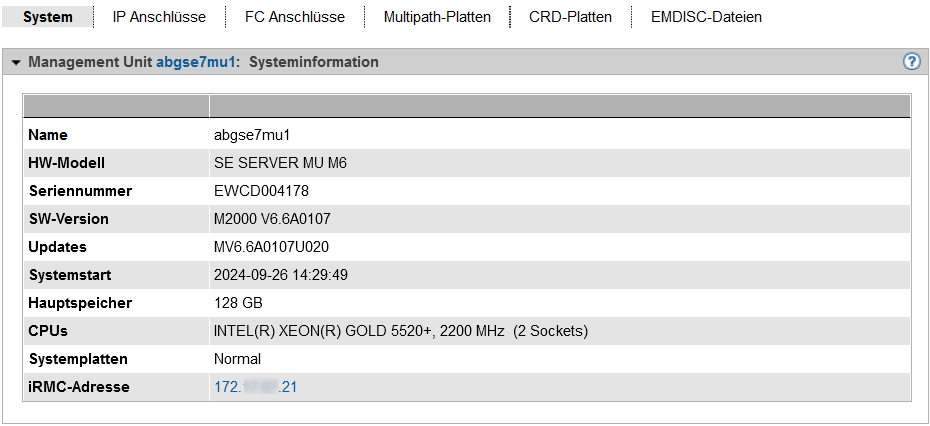Click the Updates value MV6.6A0107U020
930x426 pixels.
point(271,247)
